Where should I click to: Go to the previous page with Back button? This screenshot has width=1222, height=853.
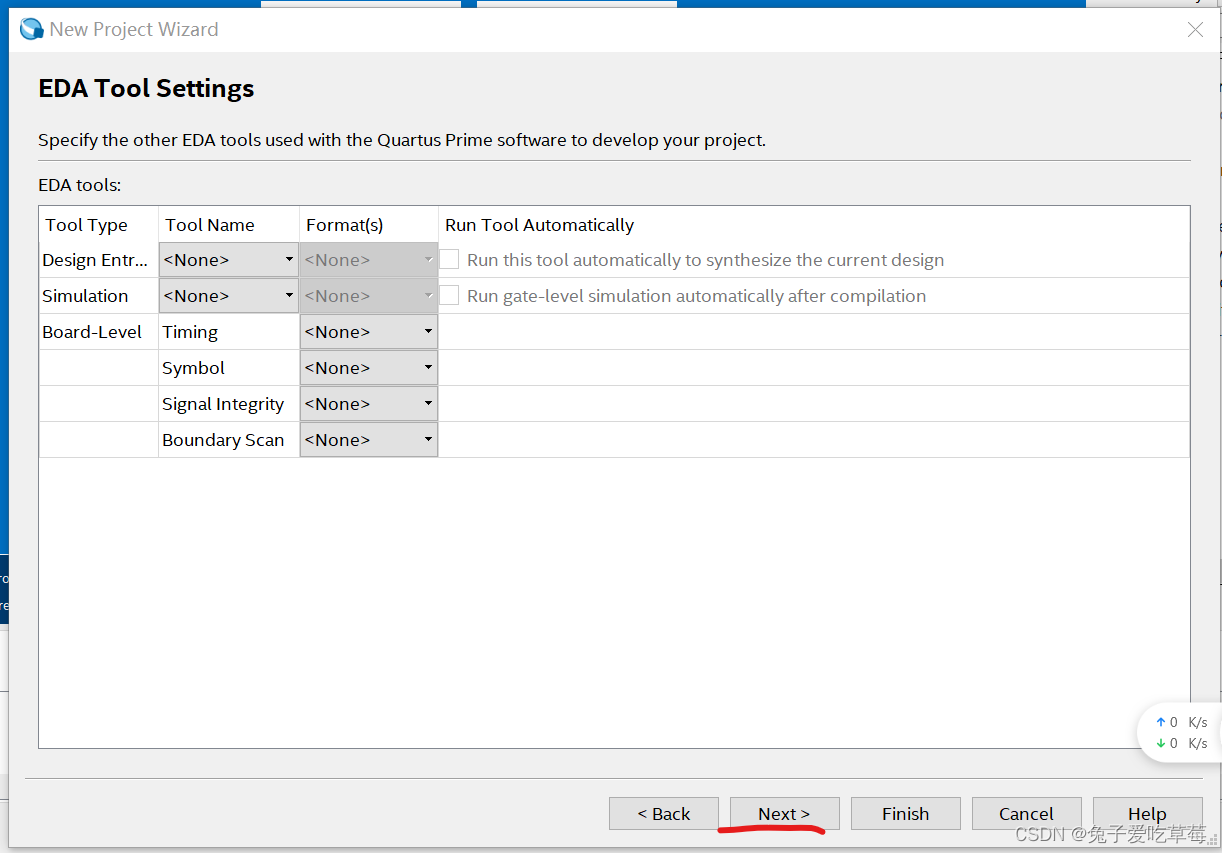[x=664, y=813]
